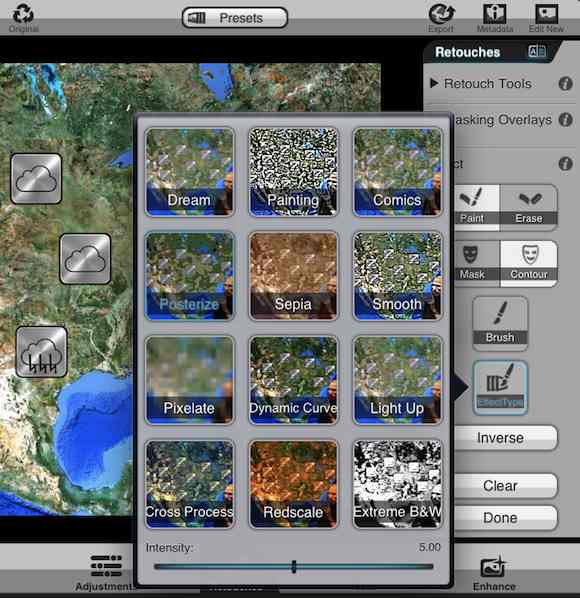Choose the Brush tool

(500, 323)
